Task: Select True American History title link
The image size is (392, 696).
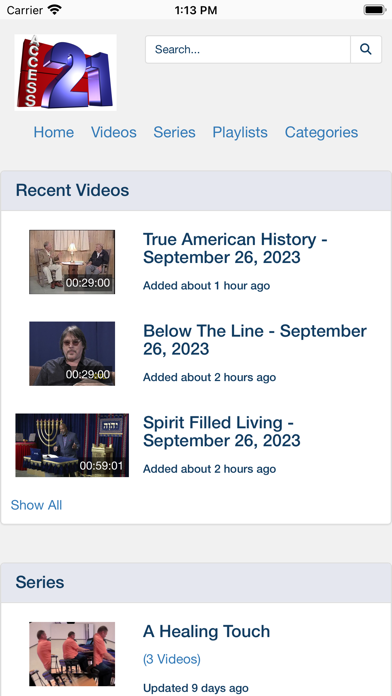Action: point(235,248)
